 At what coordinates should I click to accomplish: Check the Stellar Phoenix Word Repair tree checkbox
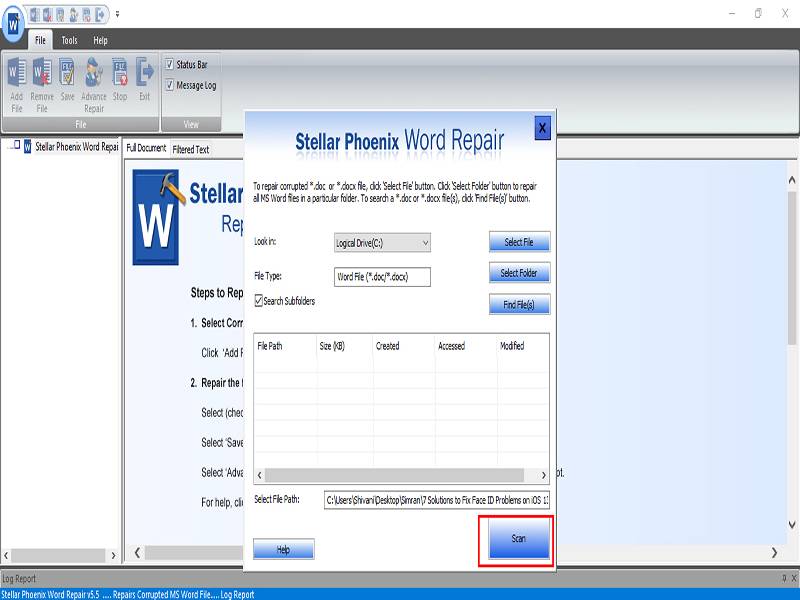click(17, 145)
